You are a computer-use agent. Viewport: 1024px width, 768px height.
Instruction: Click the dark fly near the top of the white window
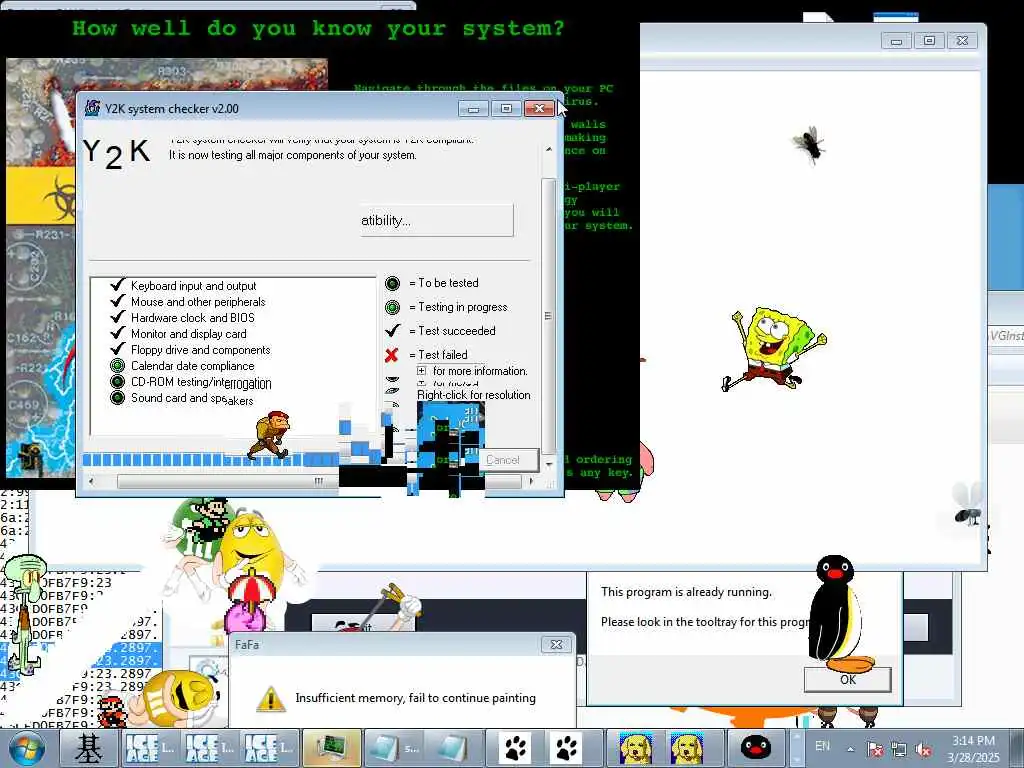pos(809,145)
